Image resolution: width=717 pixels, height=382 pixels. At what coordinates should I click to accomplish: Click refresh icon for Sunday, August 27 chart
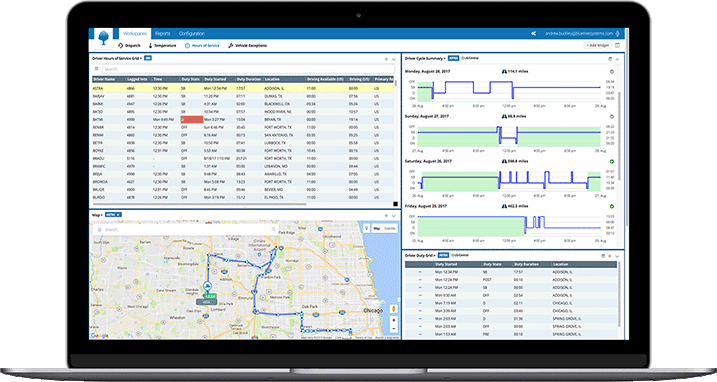pos(612,117)
